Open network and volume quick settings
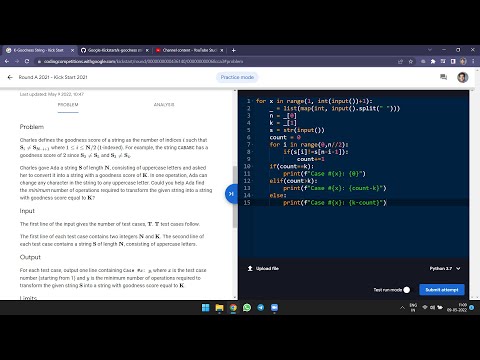480x360 pixels. coord(432,307)
